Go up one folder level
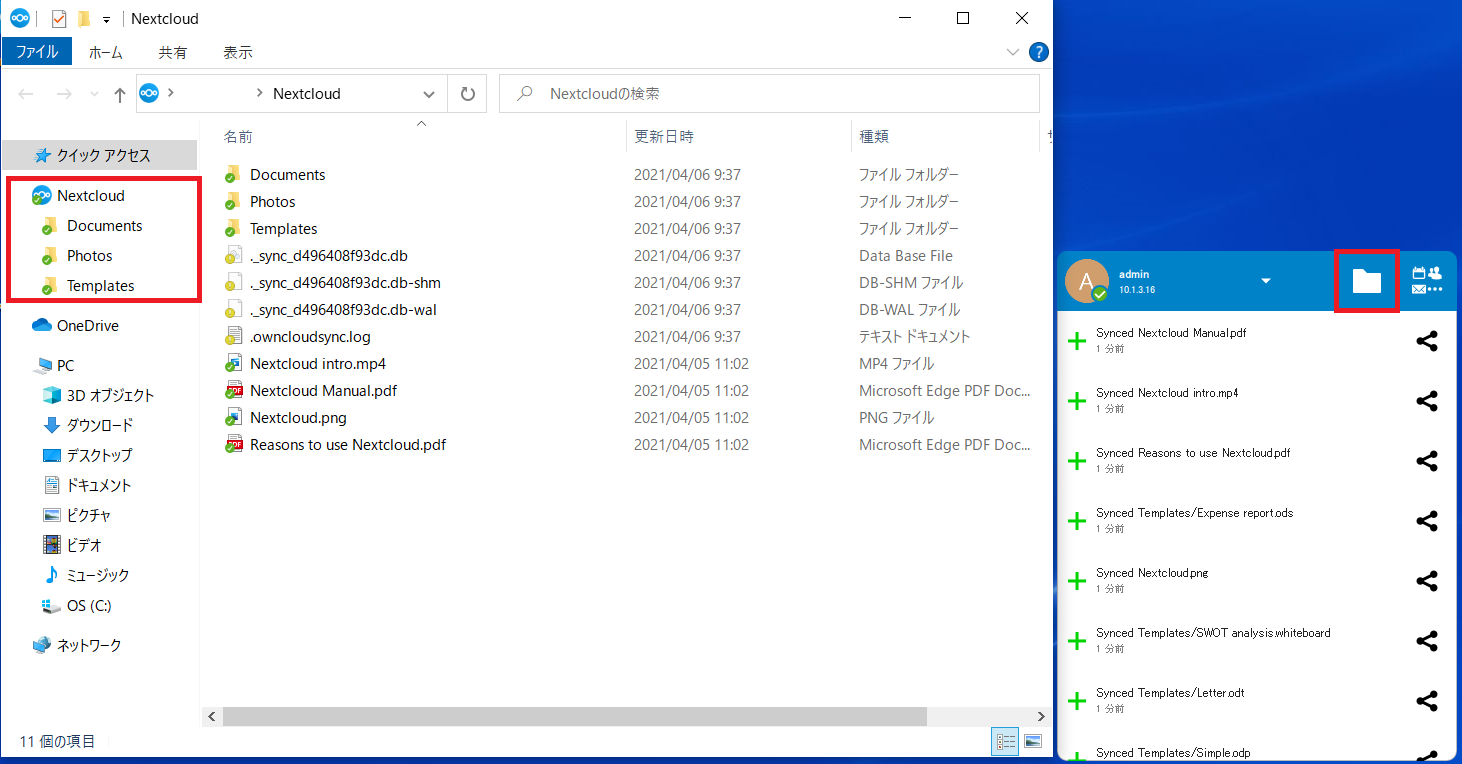Screen dimensions: 1462x764 tap(120, 94)
